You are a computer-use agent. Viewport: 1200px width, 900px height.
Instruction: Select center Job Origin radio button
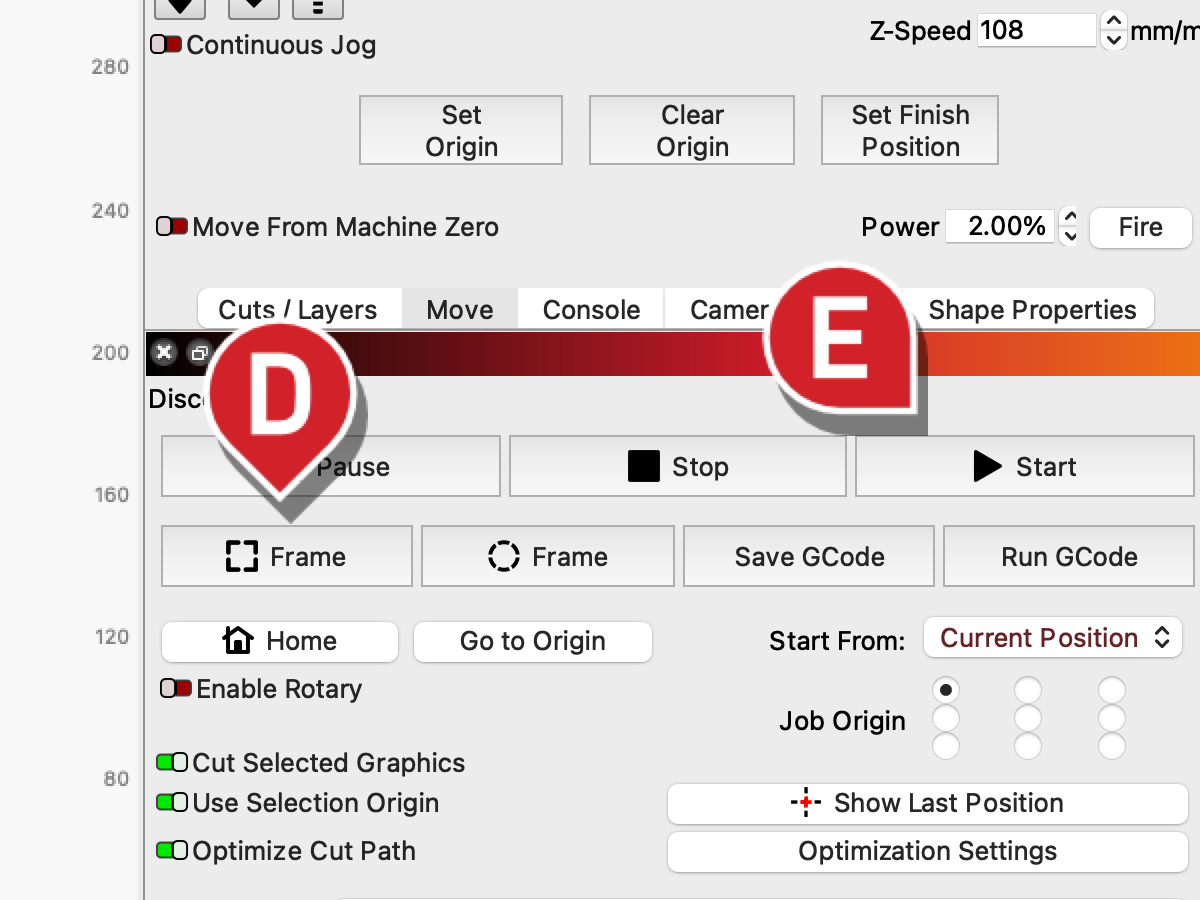[x=1028, y=718]
